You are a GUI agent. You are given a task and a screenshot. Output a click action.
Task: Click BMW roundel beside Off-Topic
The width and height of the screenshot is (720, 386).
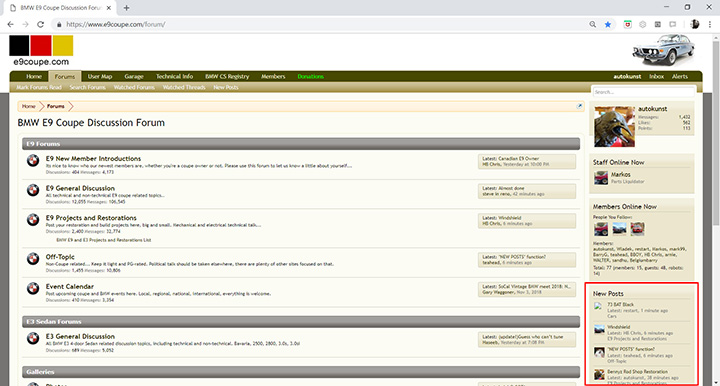click(x=33, y=259)
